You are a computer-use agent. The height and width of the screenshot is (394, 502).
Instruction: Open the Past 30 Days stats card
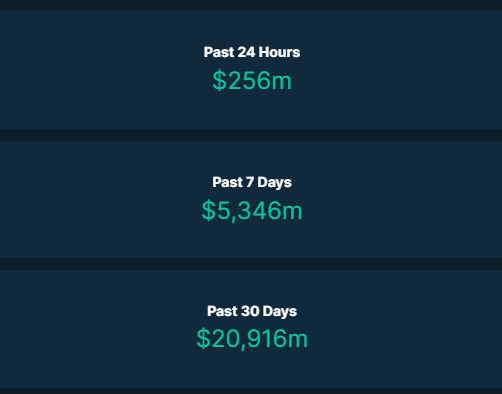click(x=251, y=329)
